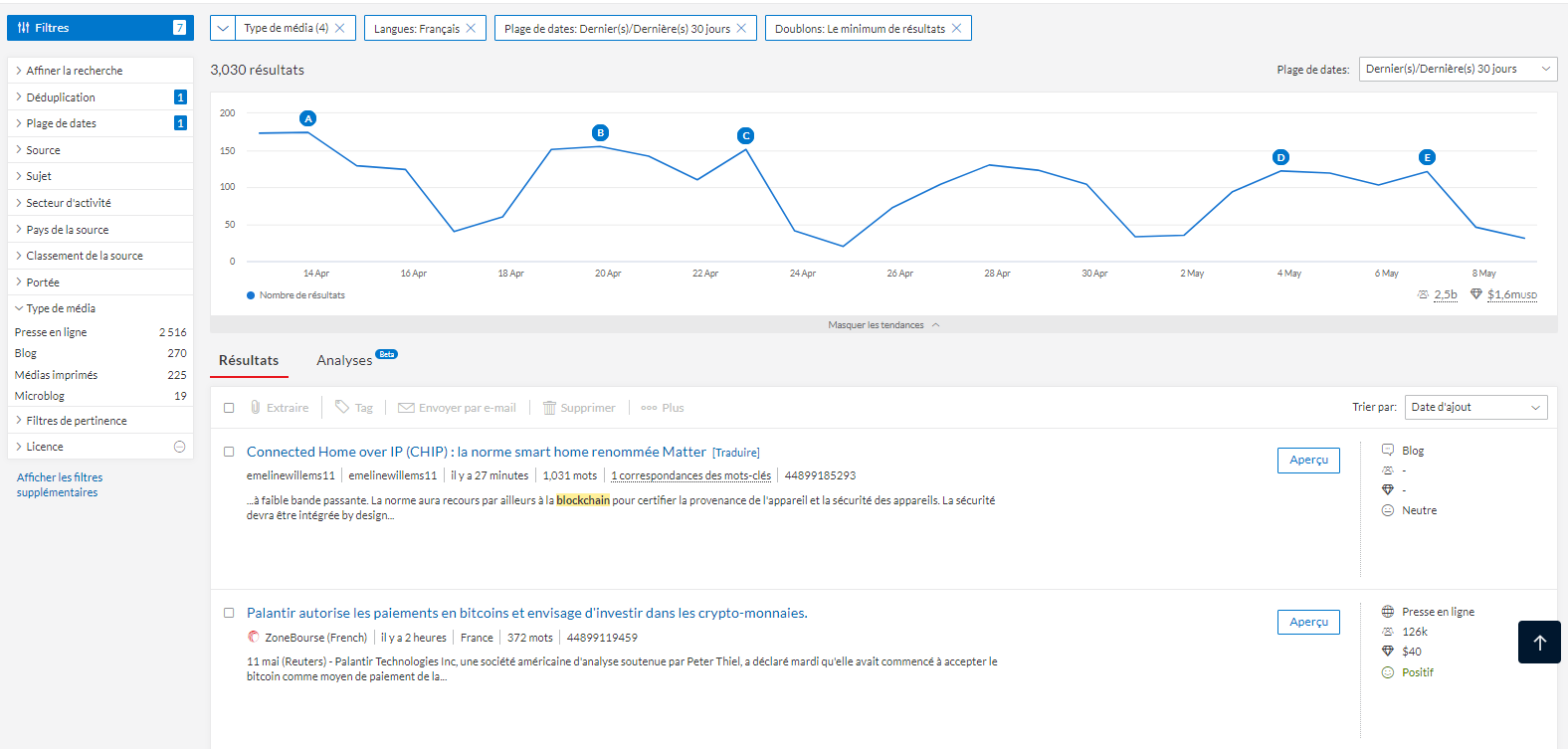Click 1 correspondances des mots-clés link
1568x749 pixels.
click(691, 475)
